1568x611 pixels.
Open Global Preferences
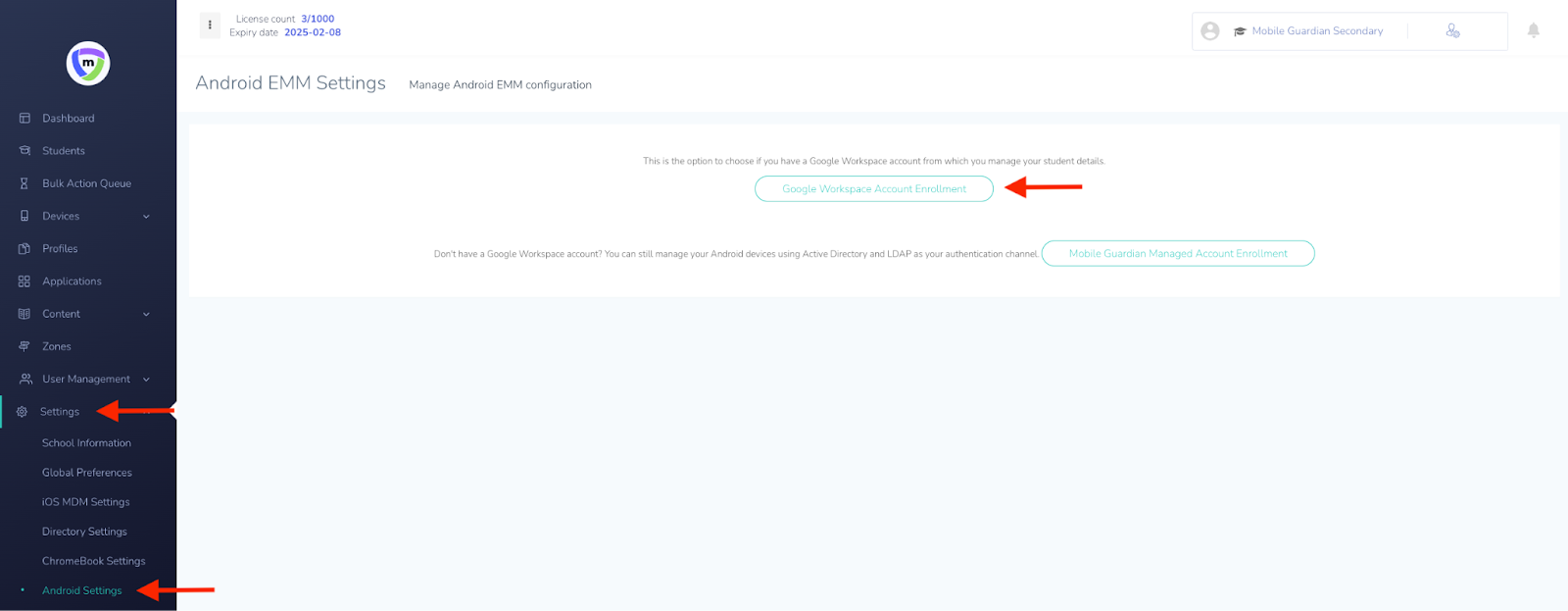pyautogui.click(x=87, y=473)
